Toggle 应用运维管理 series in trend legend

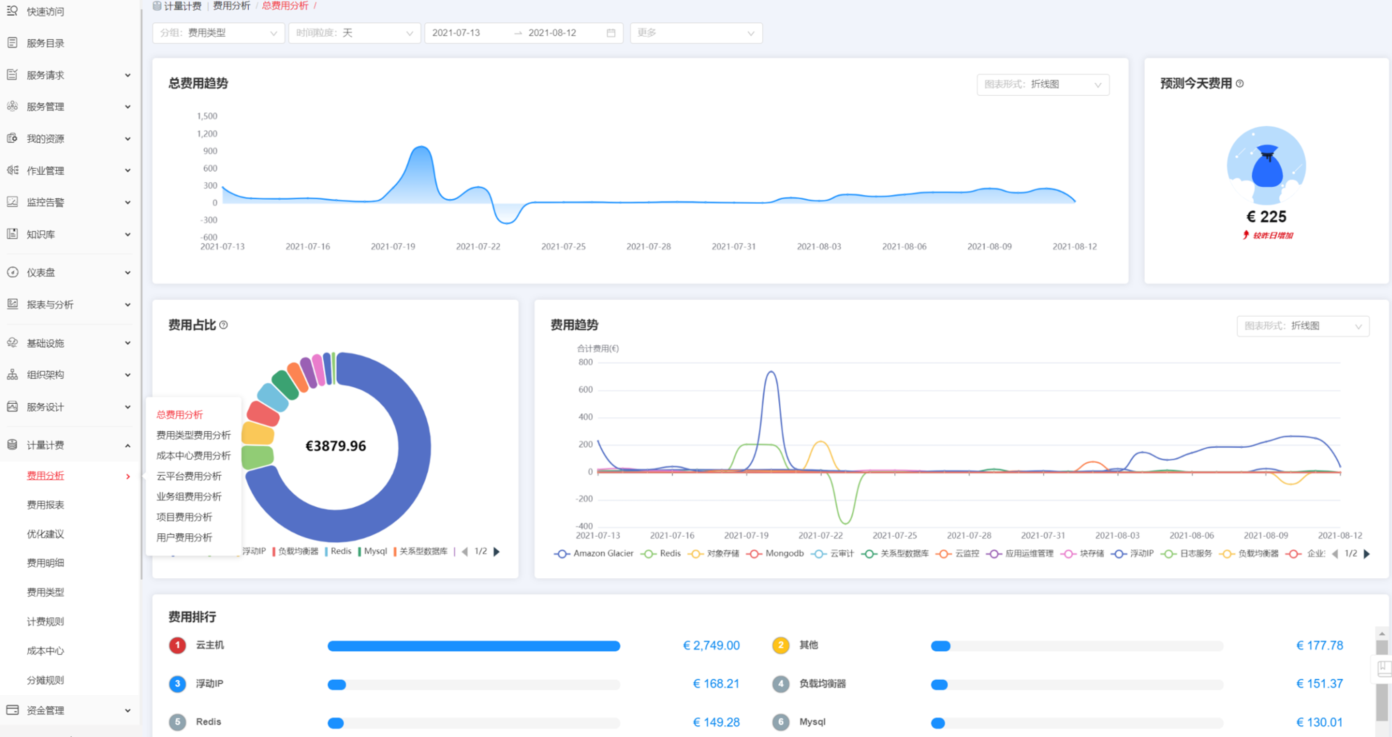point(1020,553)
